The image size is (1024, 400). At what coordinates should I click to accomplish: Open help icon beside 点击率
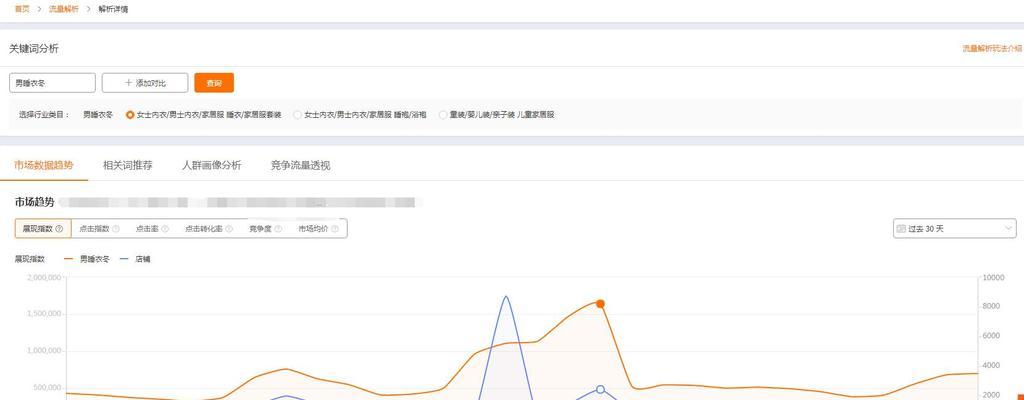165,229
